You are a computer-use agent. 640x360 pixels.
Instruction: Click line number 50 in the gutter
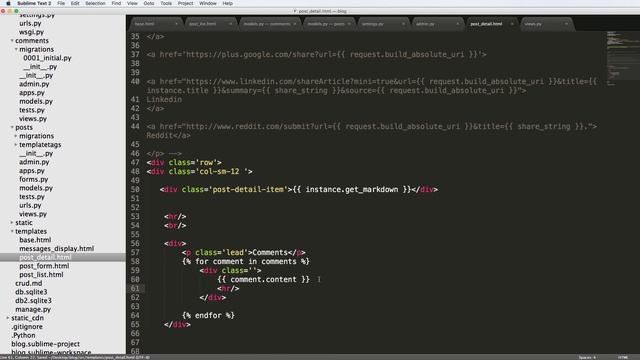(135, 189)
